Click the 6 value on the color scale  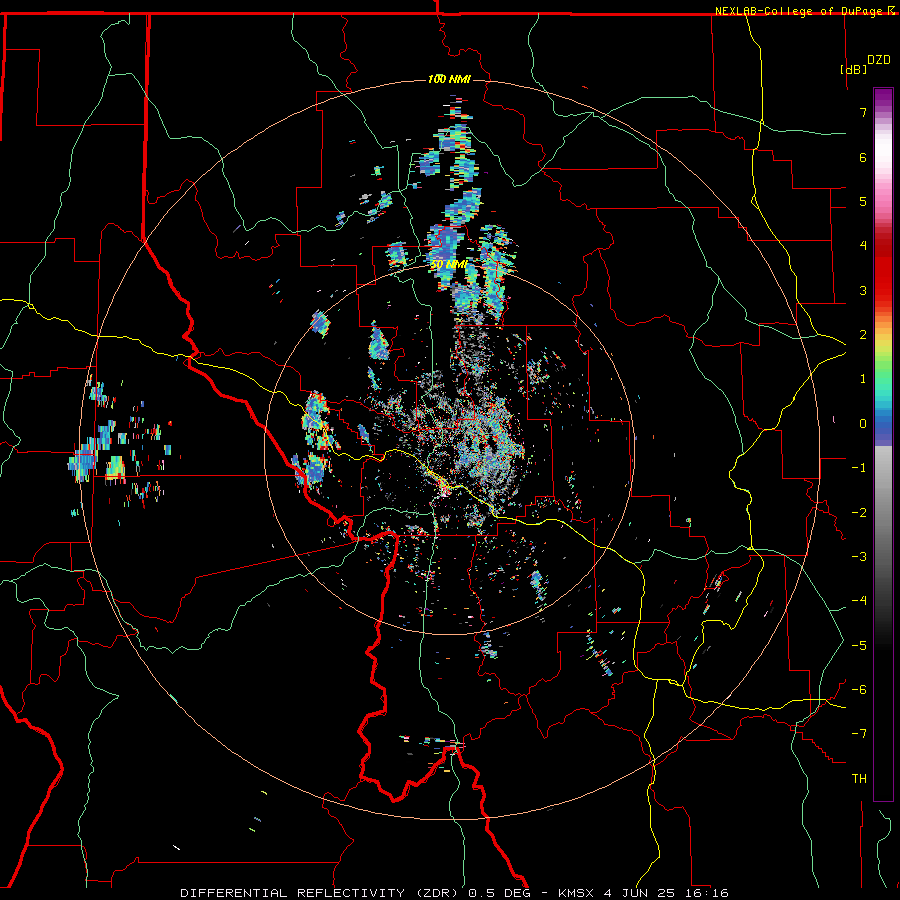pyautogui.click(x=863, y=157)
